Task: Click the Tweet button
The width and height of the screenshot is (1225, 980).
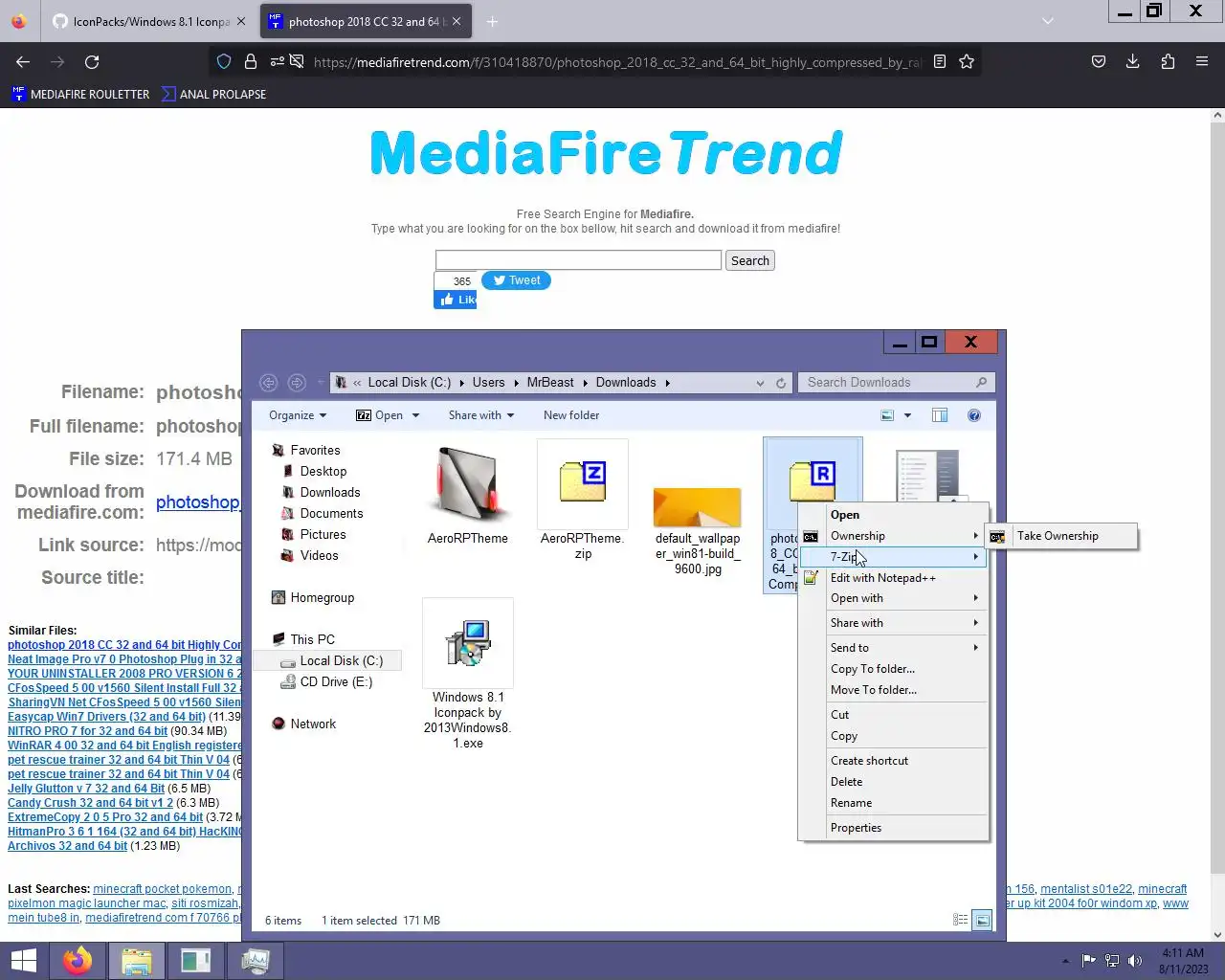Action: tap(516, 280)
